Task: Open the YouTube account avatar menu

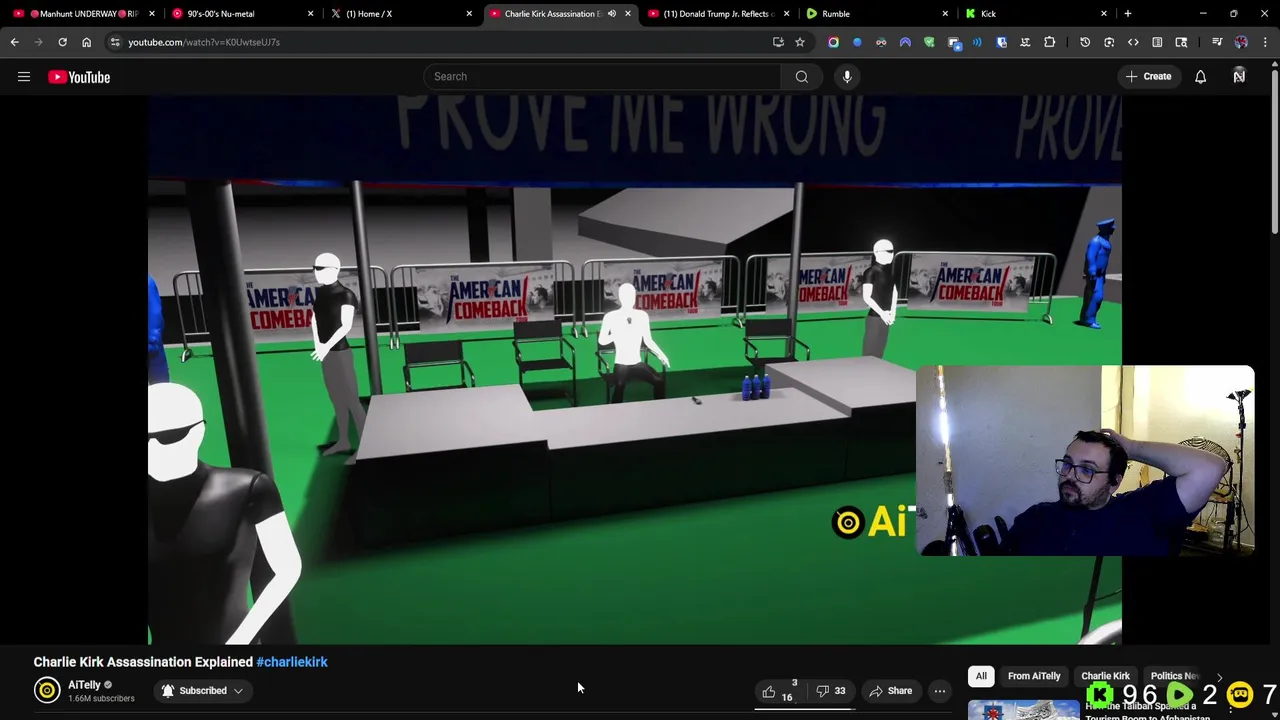Action: pos(1239,77)
